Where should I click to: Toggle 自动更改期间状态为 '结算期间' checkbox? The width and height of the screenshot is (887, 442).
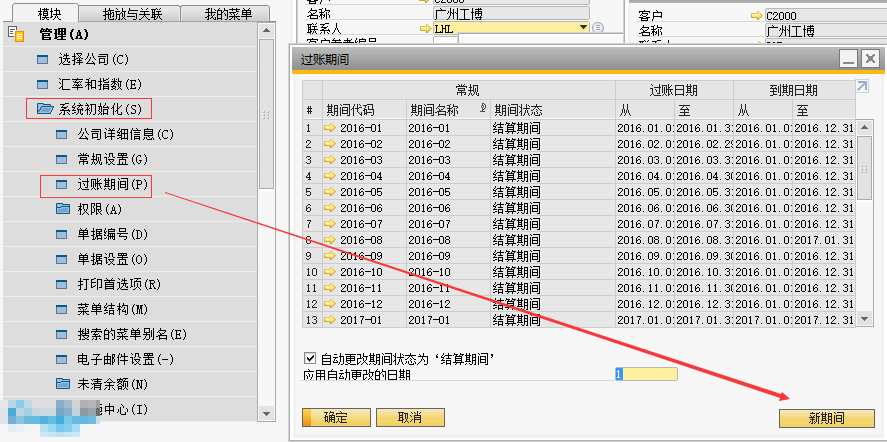309,358
